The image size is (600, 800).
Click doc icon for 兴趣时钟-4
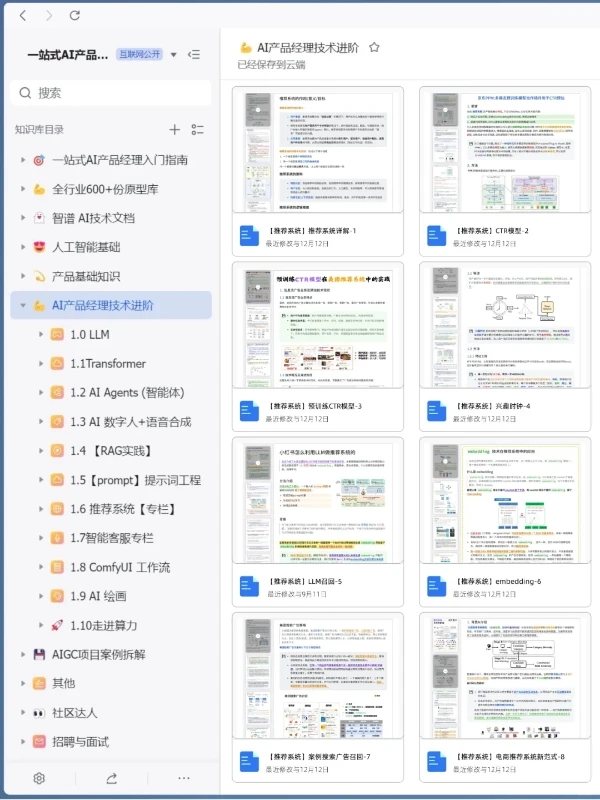tap(437, 411)
